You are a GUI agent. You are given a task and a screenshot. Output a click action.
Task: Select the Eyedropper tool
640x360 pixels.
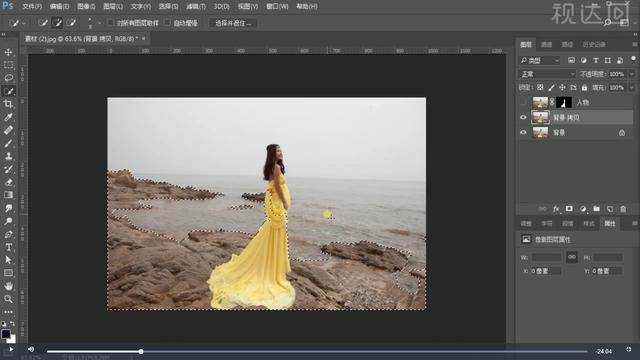click(x=8, y=117)
